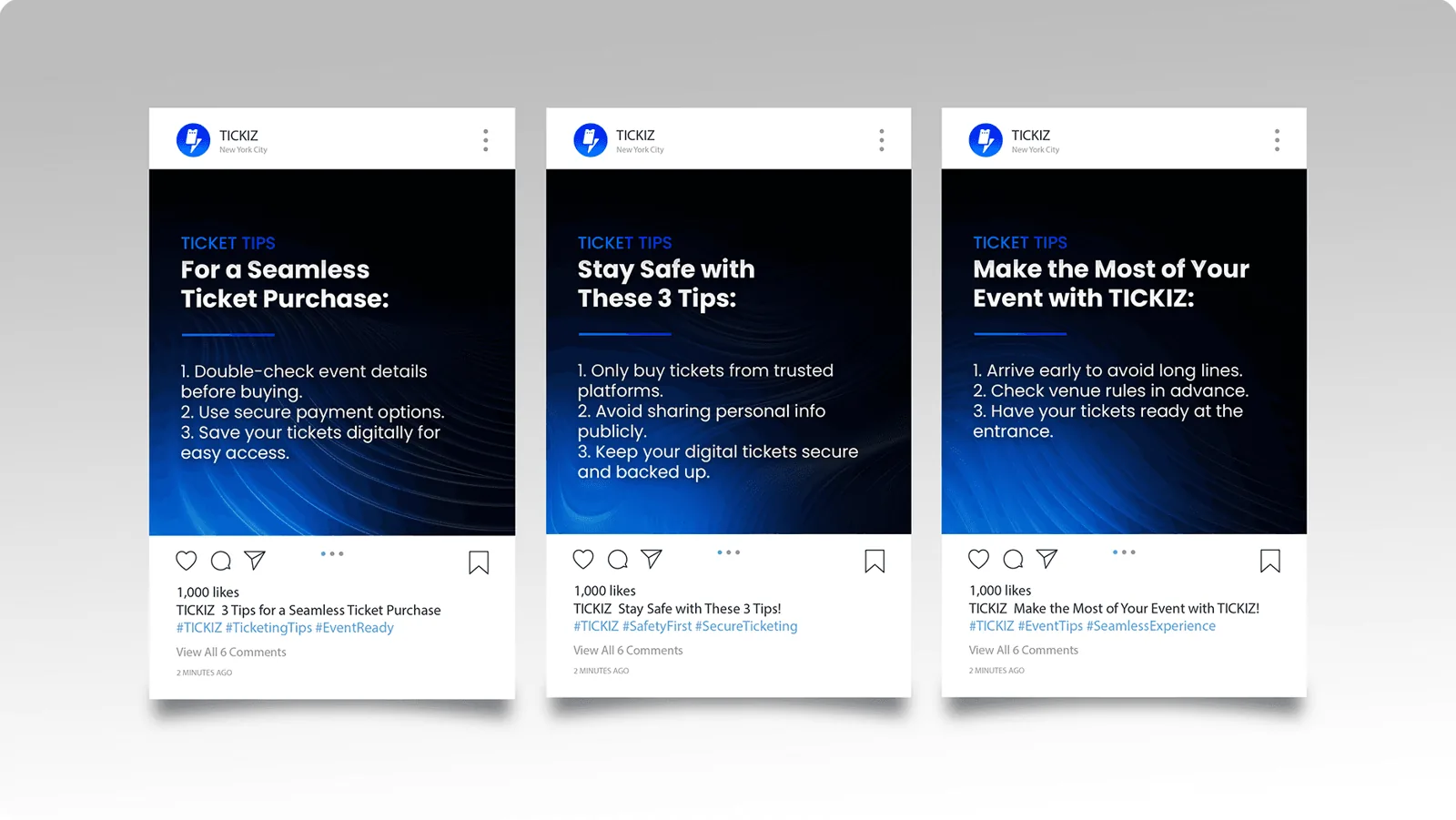The height and width of the screenshot is (820, 1456).
Task: Save the Stay Safe post with bookmark
Action: click(875, 562)
